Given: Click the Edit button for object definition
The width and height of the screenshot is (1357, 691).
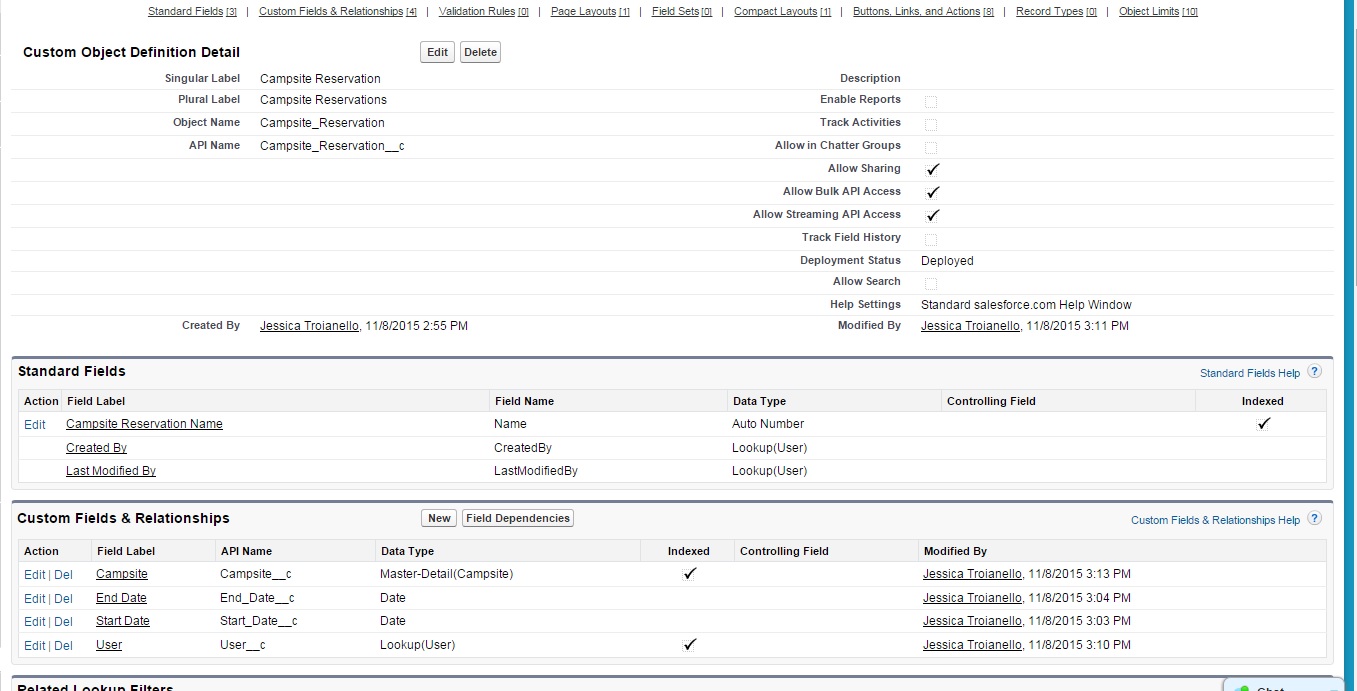Looking at the screenshot, I should pyautogui.click(x=438, y=52).
